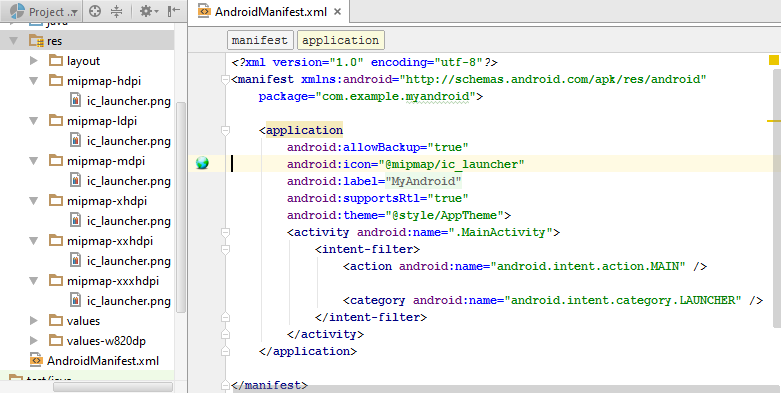The height and width of the screenshot is (393, 781).
Task: Expand the values folder
Action: (x=34, y=321)
